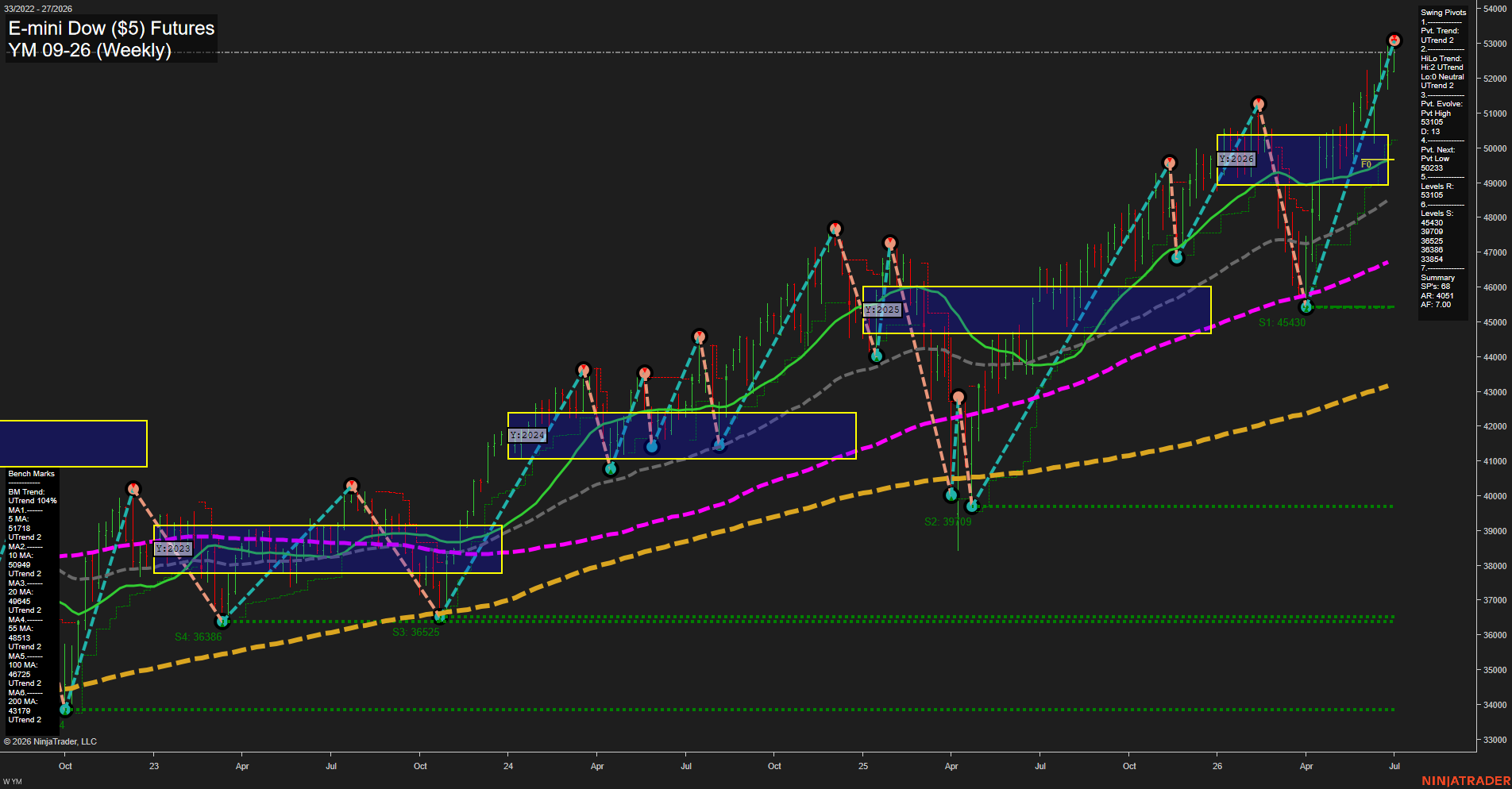Select the swing low pivot marker beside S4: 36386
Screen dimensions: 1512x789
click(x=222, y=621)
